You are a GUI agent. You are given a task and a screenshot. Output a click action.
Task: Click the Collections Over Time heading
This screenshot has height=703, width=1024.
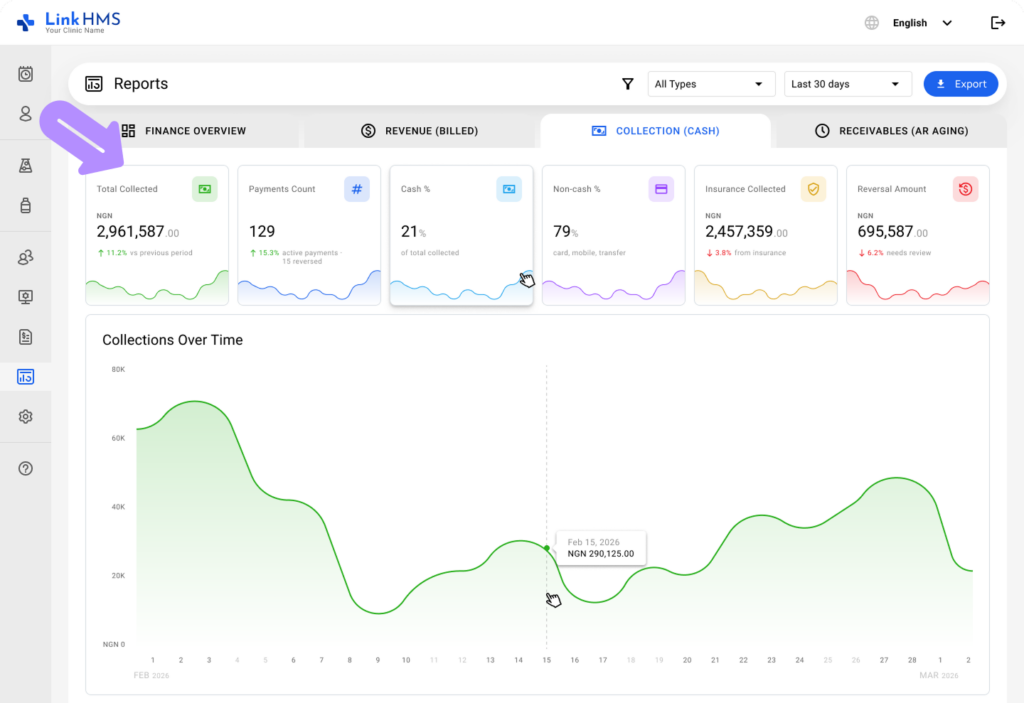tap(172, 340)
